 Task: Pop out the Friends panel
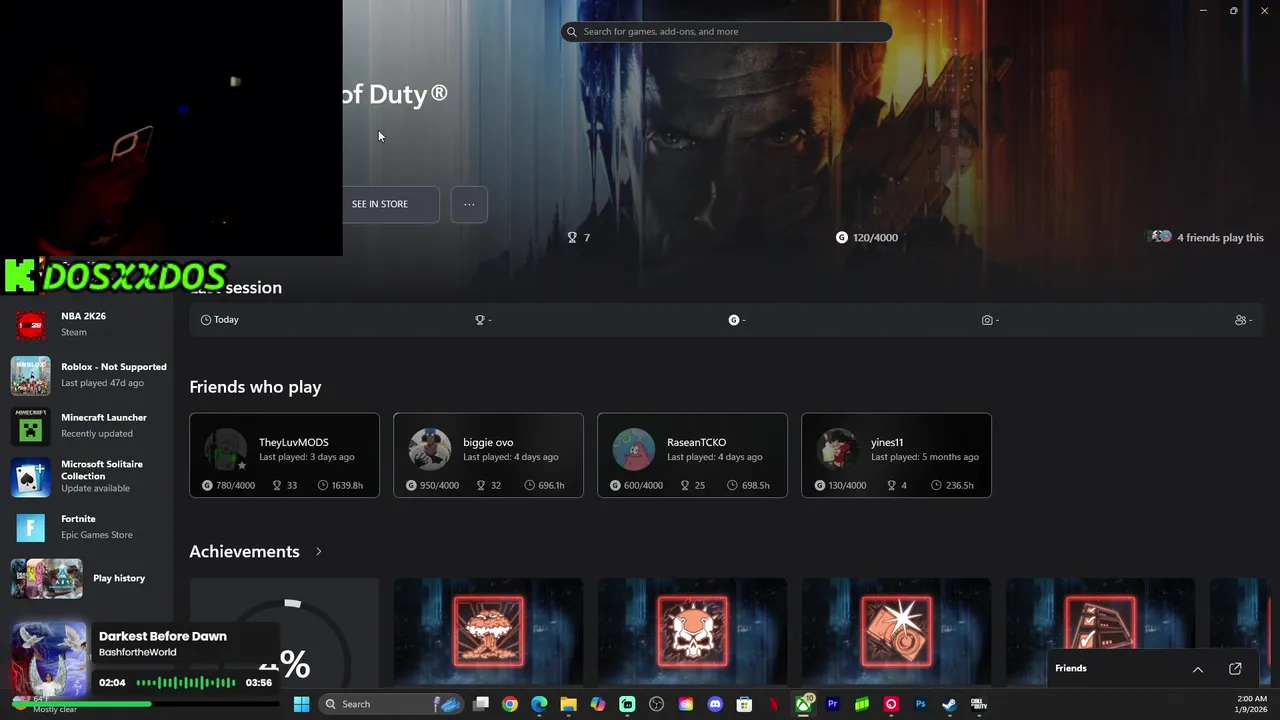[1235, 669]
